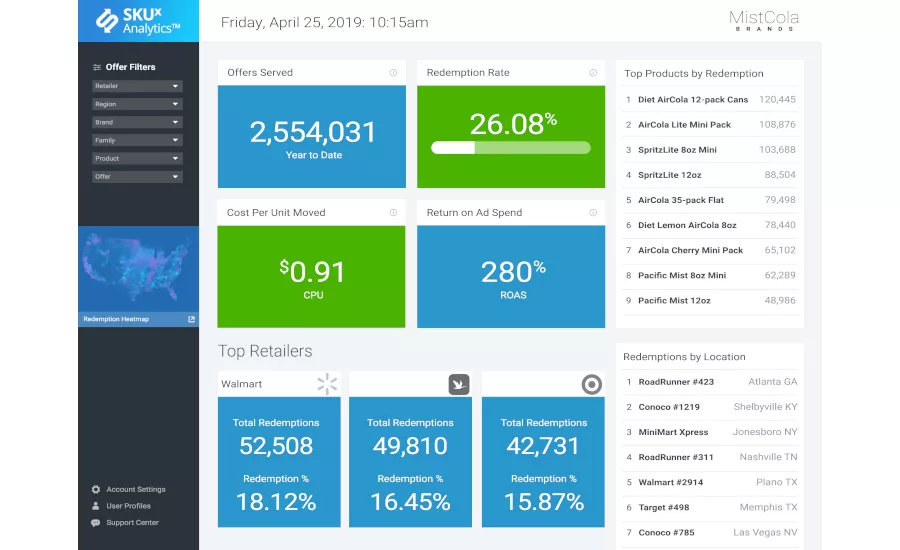Viewport: 900px width, 550px height.
Task: Click the Walmart spark logo icon
Action: pyautogui.click(x=327, y=384)
